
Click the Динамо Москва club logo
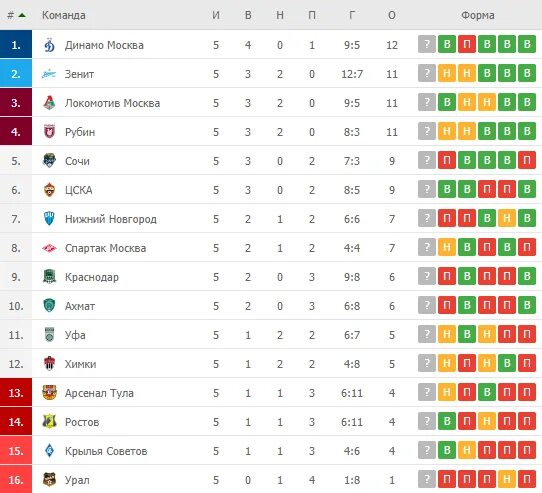[x=49, y=45]
